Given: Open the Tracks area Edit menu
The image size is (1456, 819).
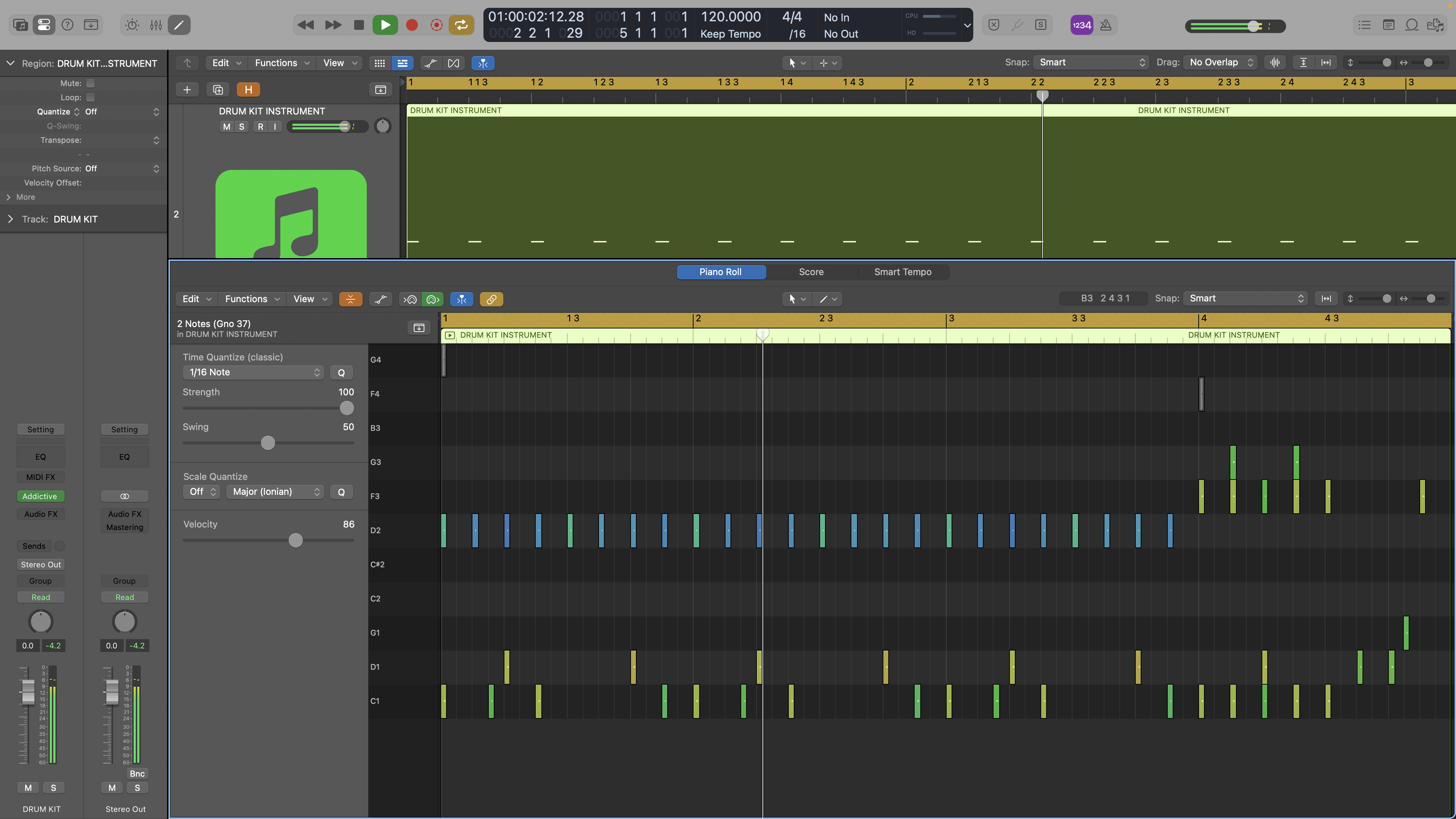Looking at the screenshot, I should pos(227,63).
